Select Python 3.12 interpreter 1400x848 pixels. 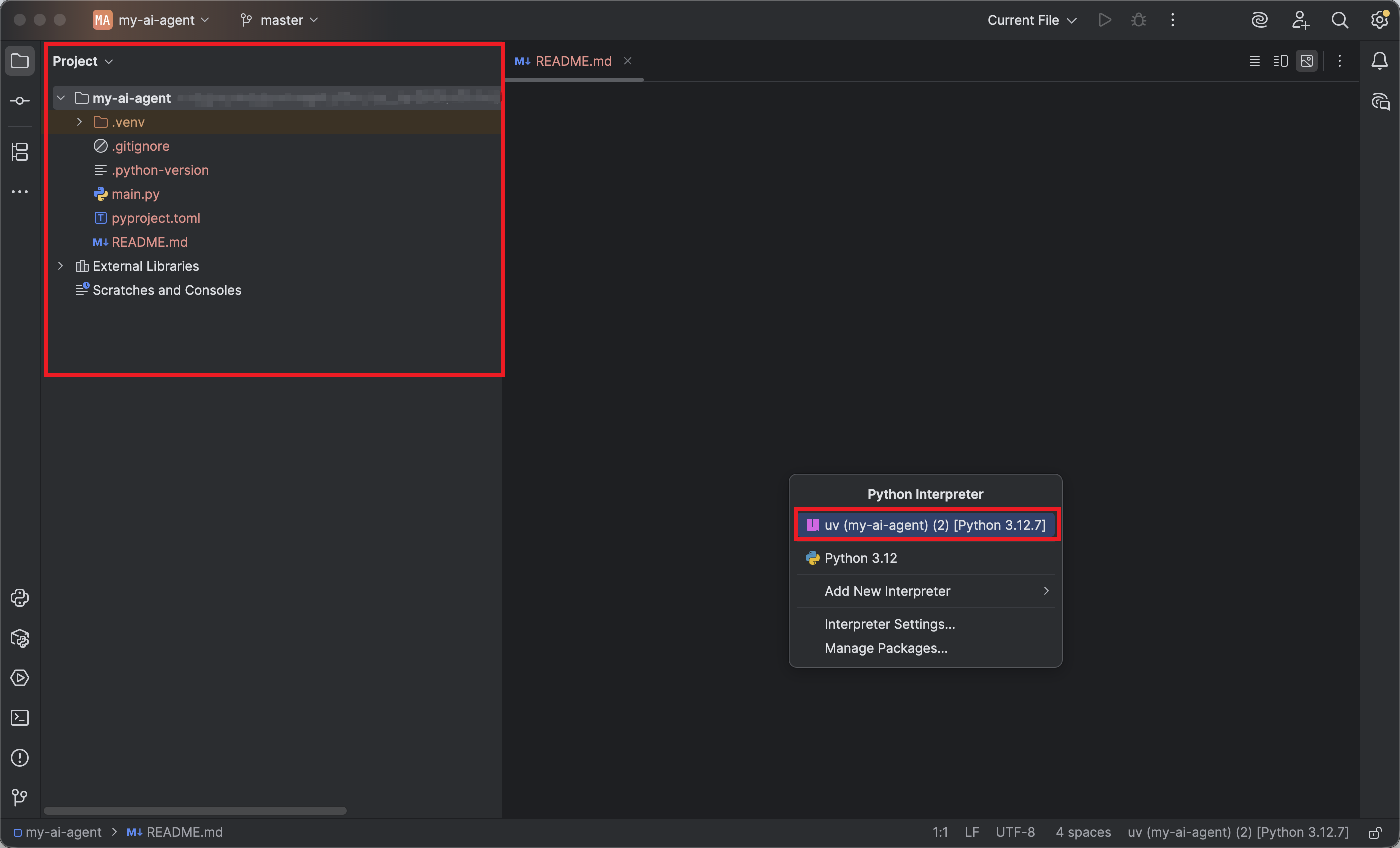click(861, 558)
